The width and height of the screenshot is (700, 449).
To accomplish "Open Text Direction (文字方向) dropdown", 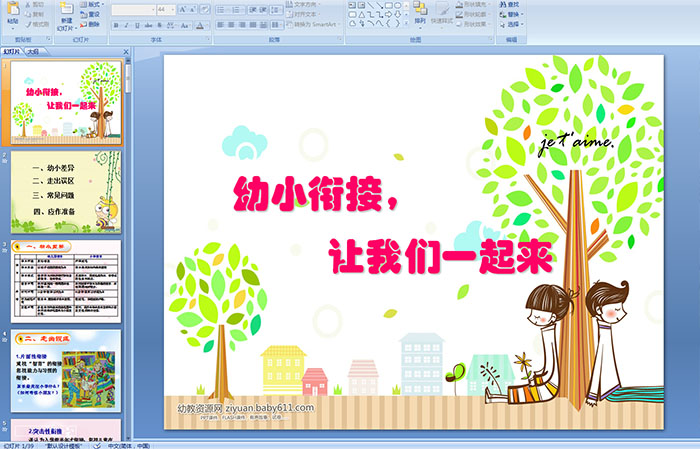I will (302, 4).
